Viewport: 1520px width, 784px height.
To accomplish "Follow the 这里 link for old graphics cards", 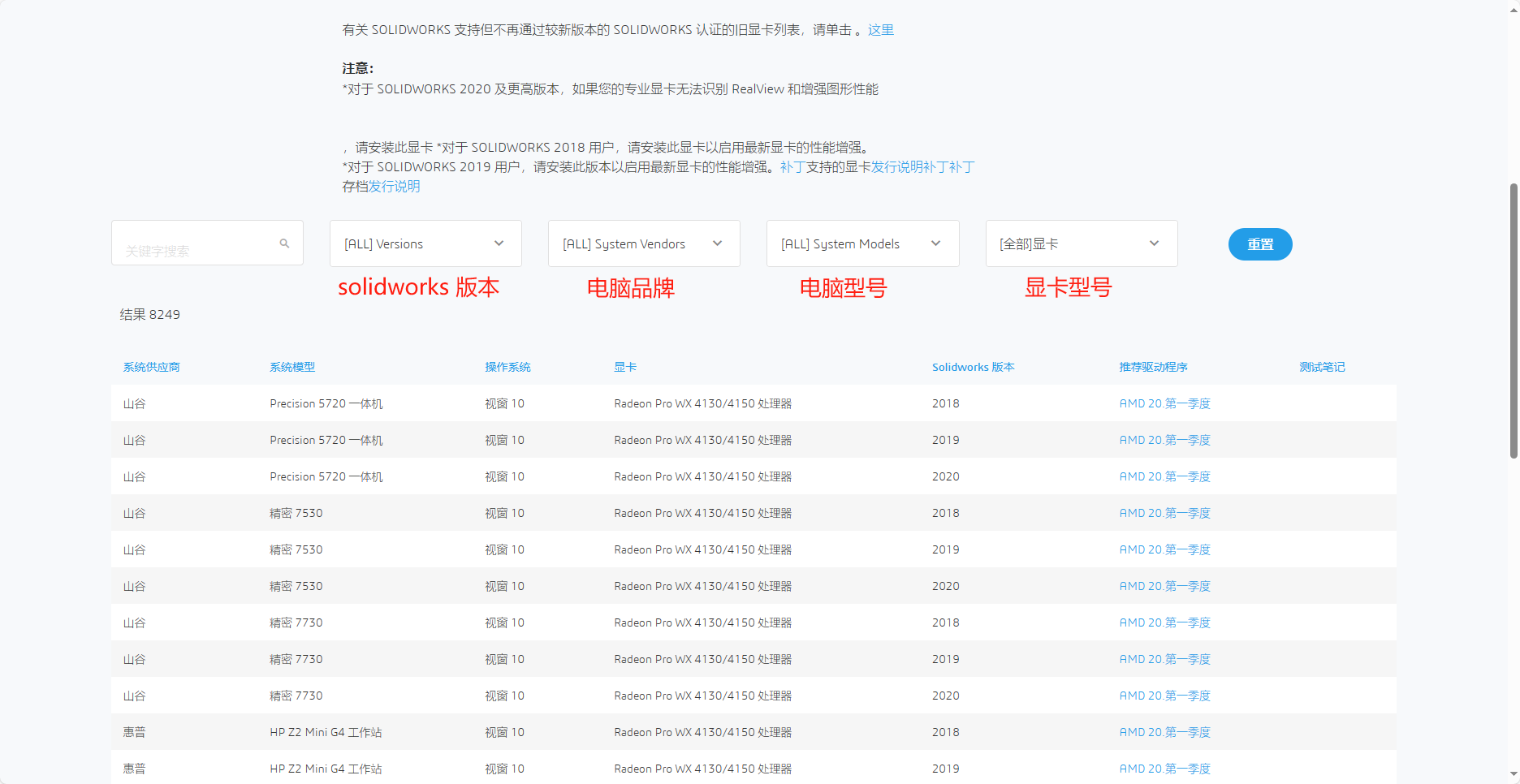I will coord(880,30).
